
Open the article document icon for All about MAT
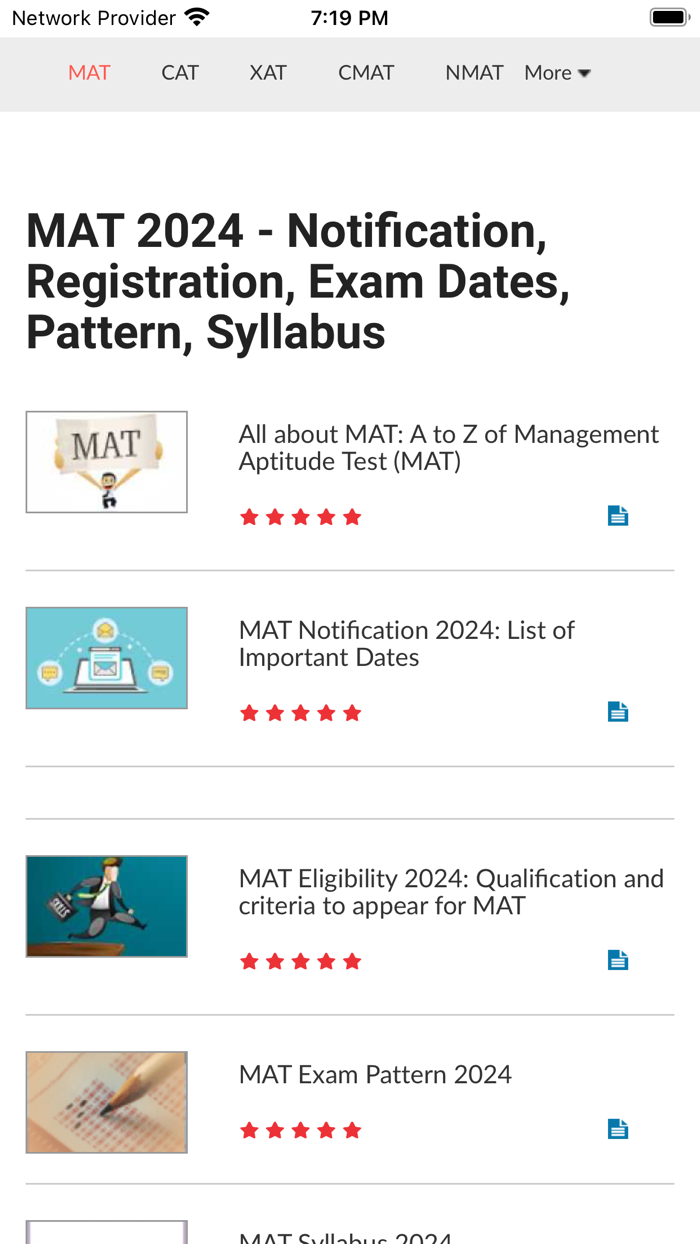(x=618, y=515)
